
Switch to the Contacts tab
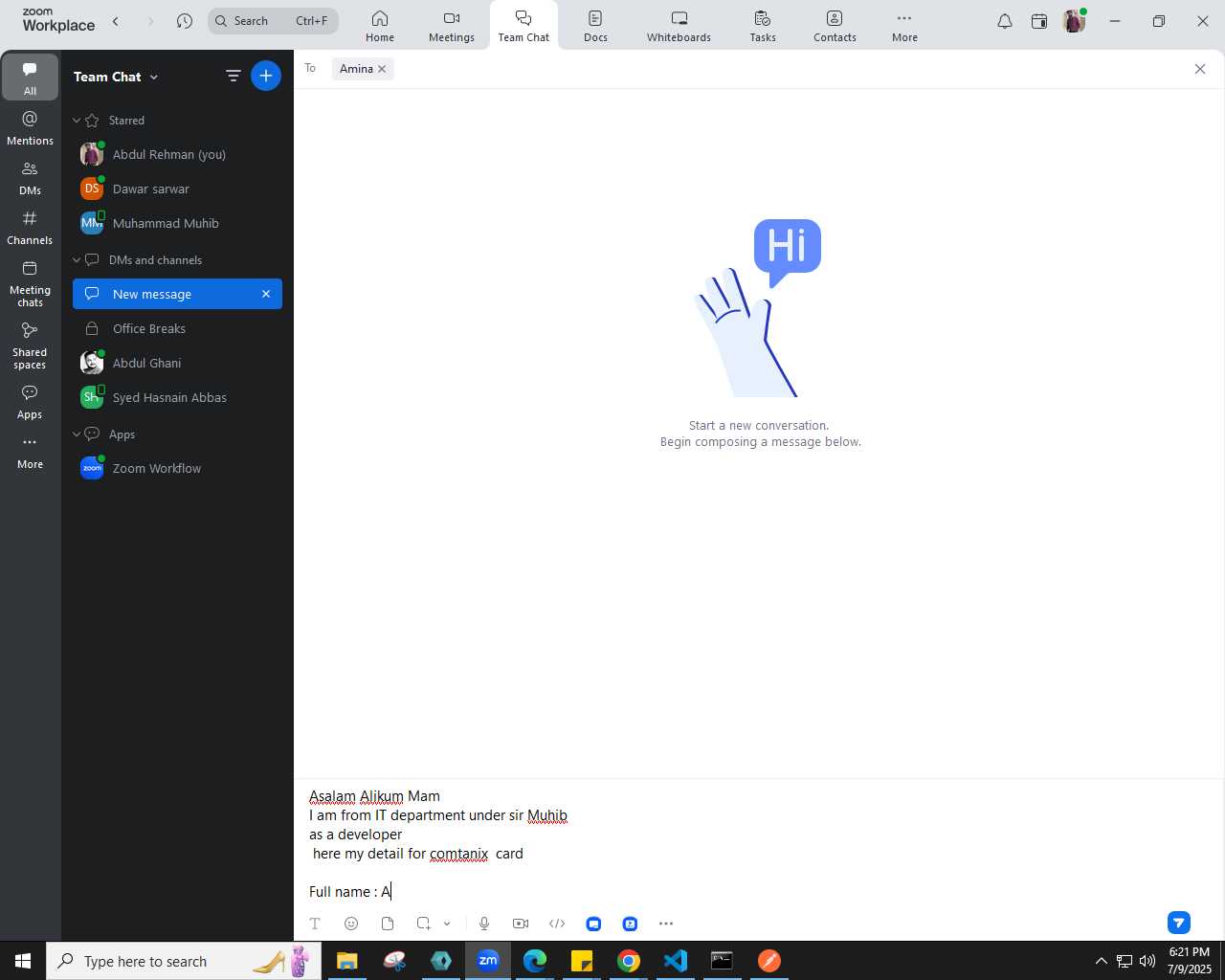pyautogui.click(x=835, y=26)
